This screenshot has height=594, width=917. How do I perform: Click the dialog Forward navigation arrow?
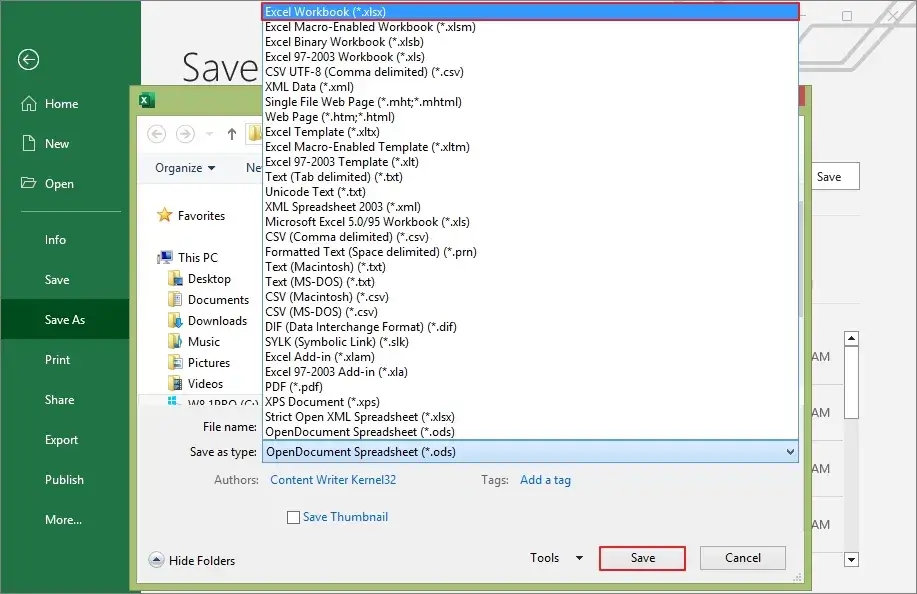click(185, 134)
